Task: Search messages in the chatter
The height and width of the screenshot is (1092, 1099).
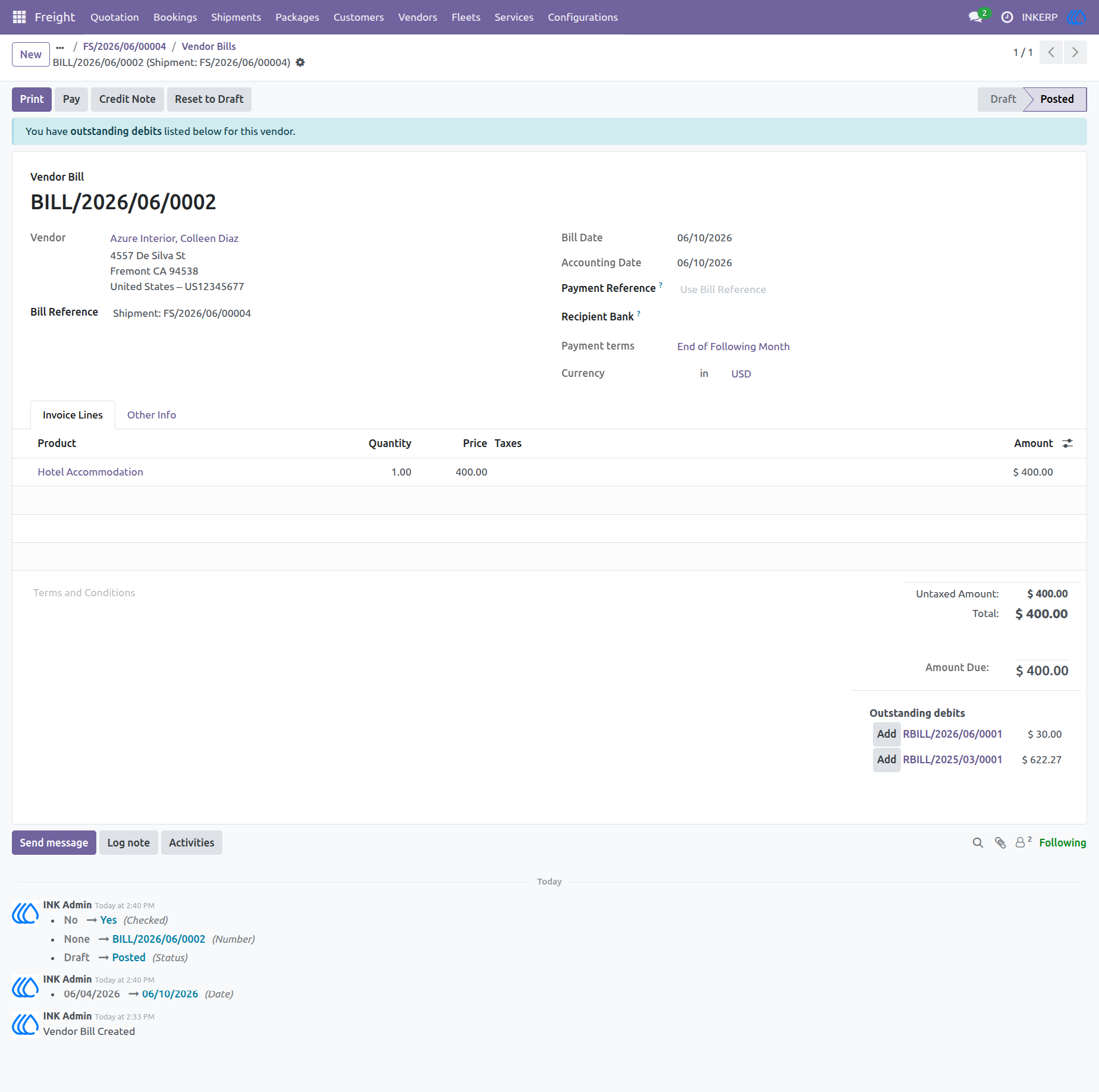Action: [978, 843]
